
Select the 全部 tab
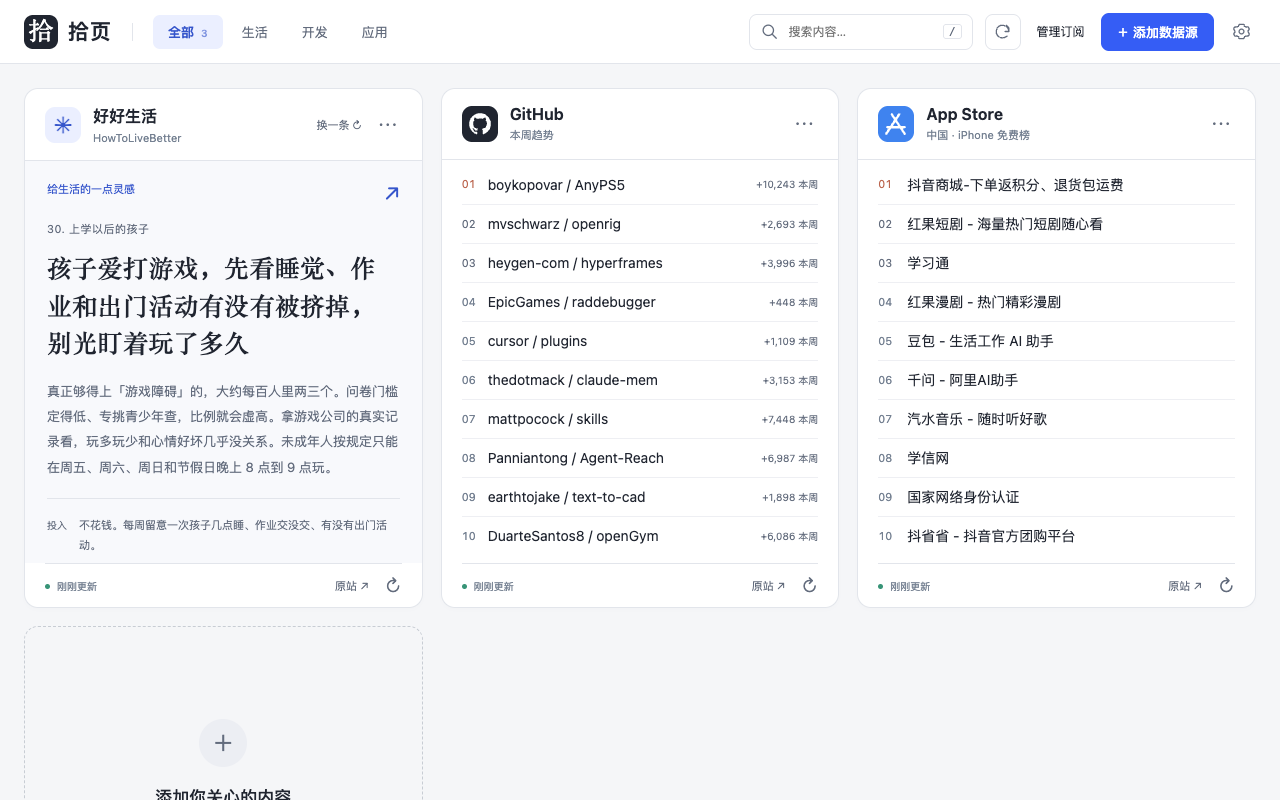point(188,32)
